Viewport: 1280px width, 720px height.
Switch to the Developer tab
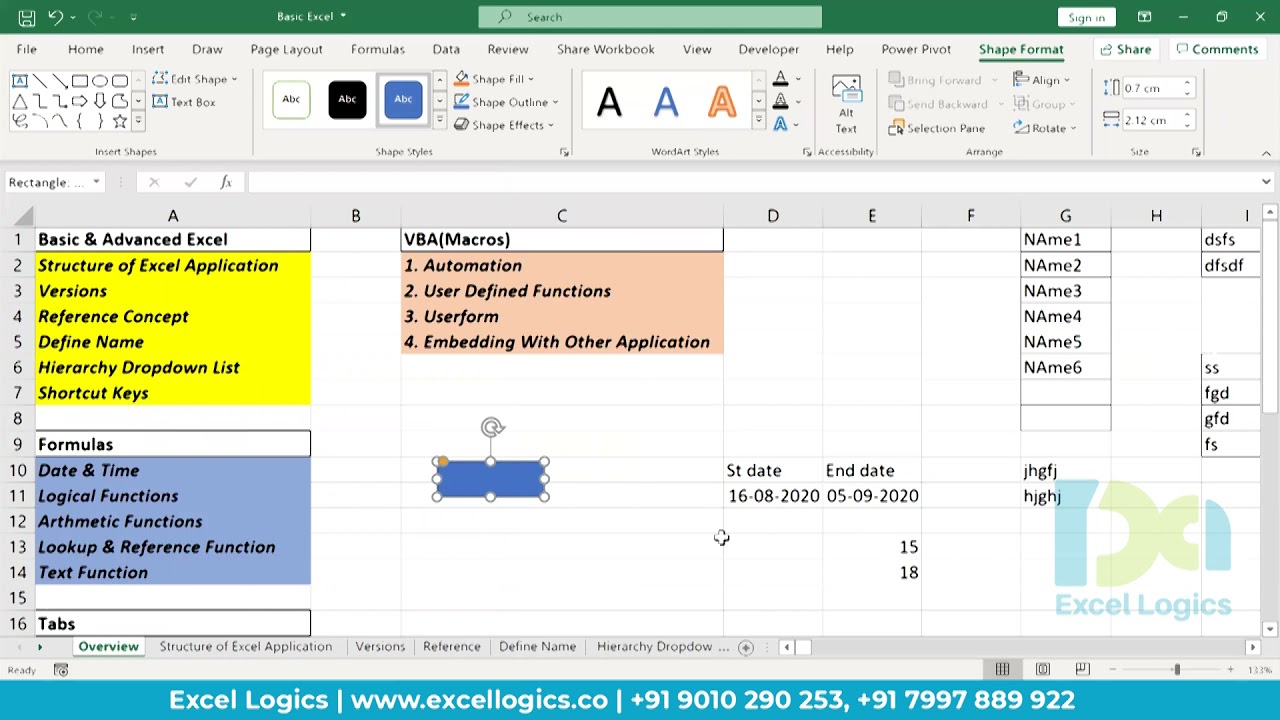(x=768, y=49)
